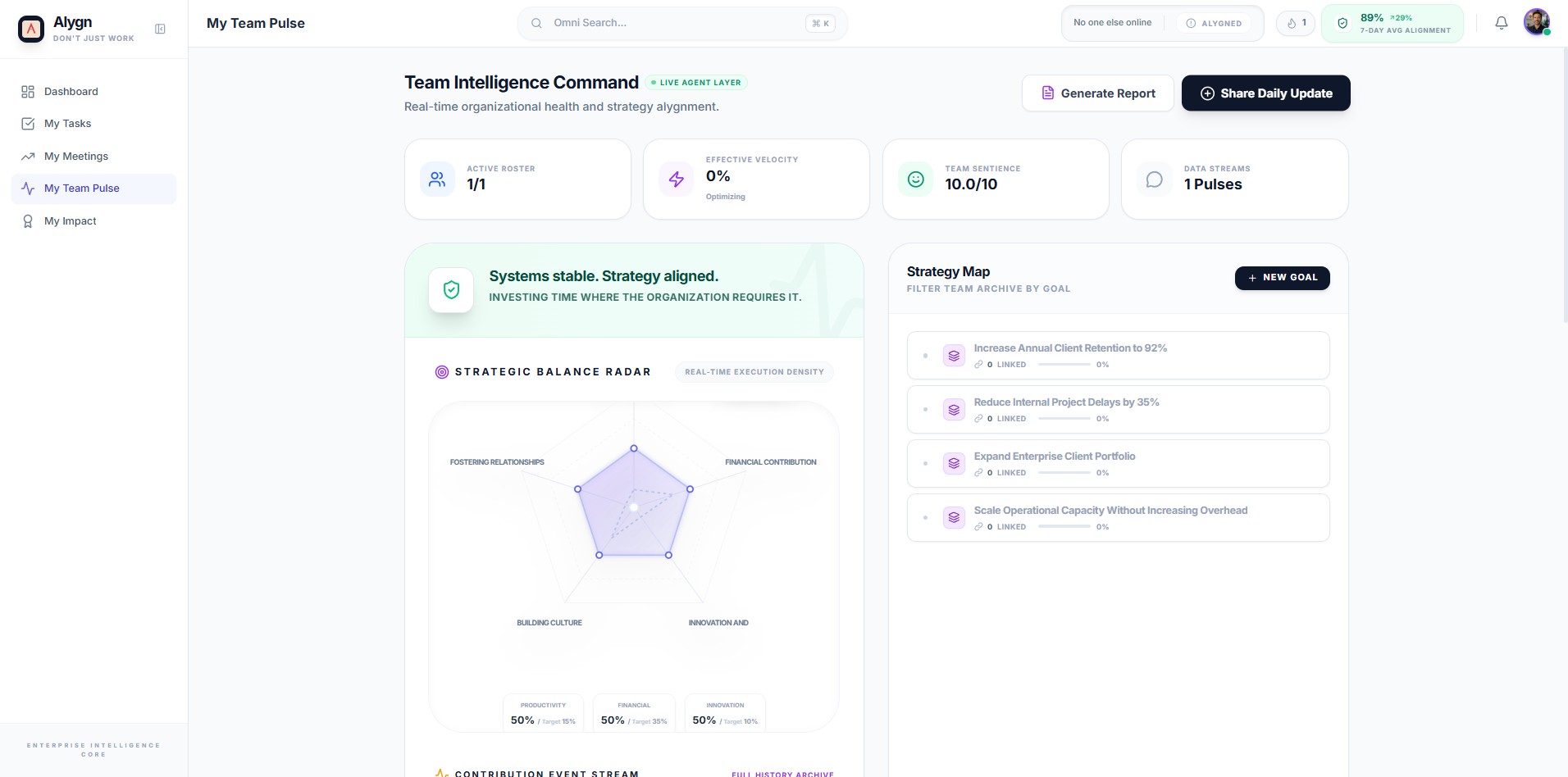
Task: Click the Live Agent Layer badge
Action: [x=696, y=83]
